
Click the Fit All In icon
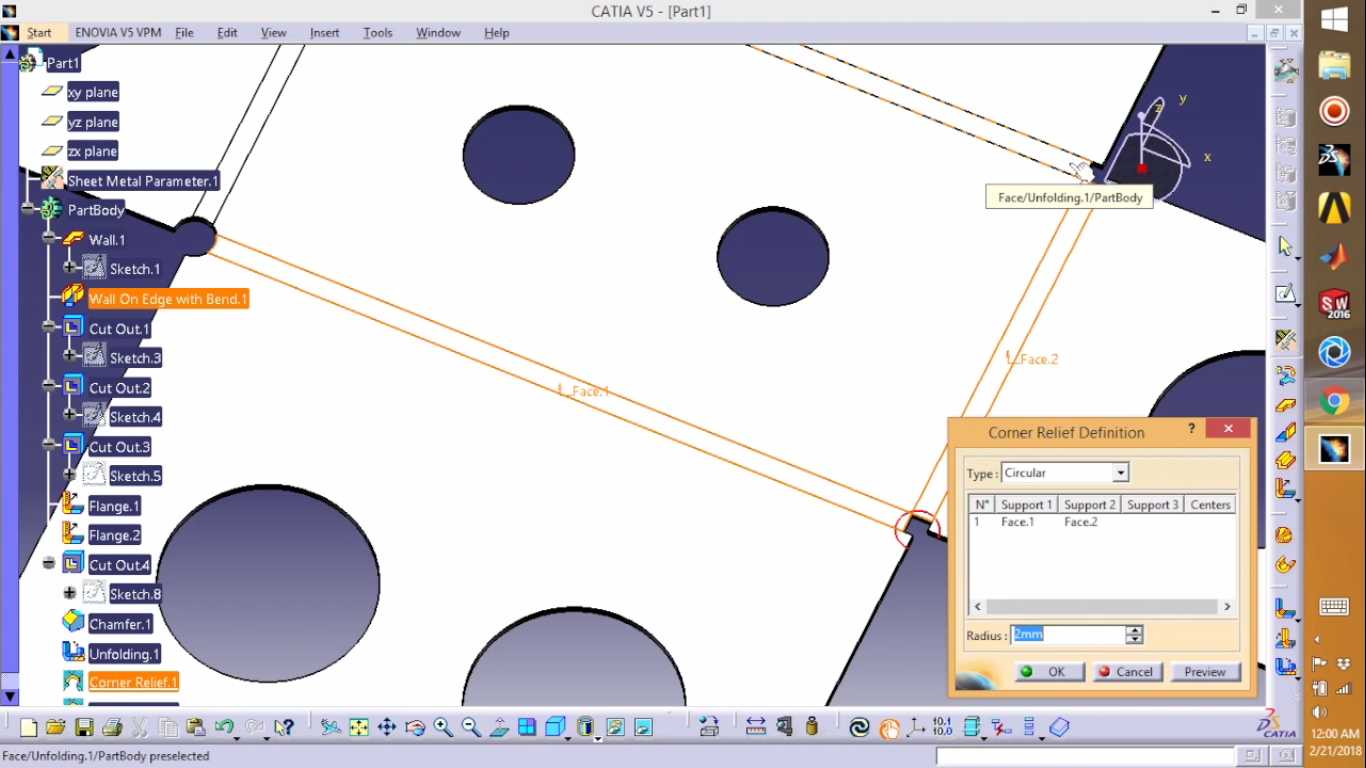tap(359, 728)
